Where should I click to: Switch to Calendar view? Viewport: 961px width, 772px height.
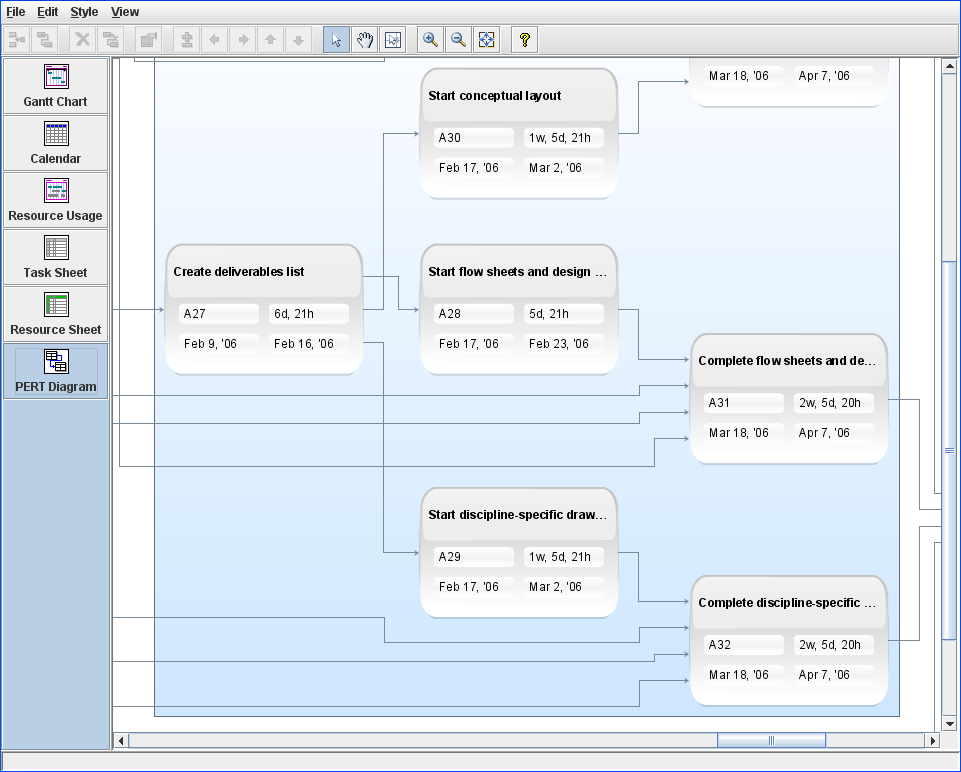(x=56, y=143)
